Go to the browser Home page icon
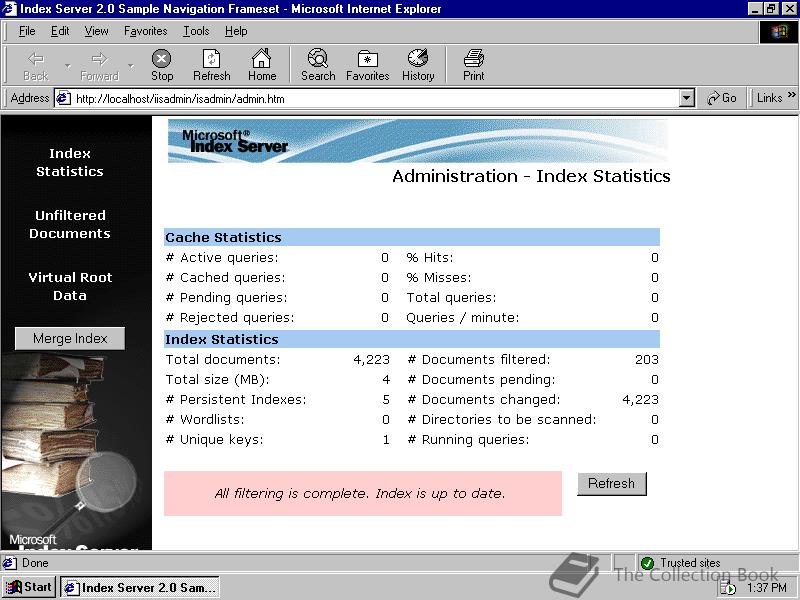This screenshot has width=800, height=600. point(261,63)
